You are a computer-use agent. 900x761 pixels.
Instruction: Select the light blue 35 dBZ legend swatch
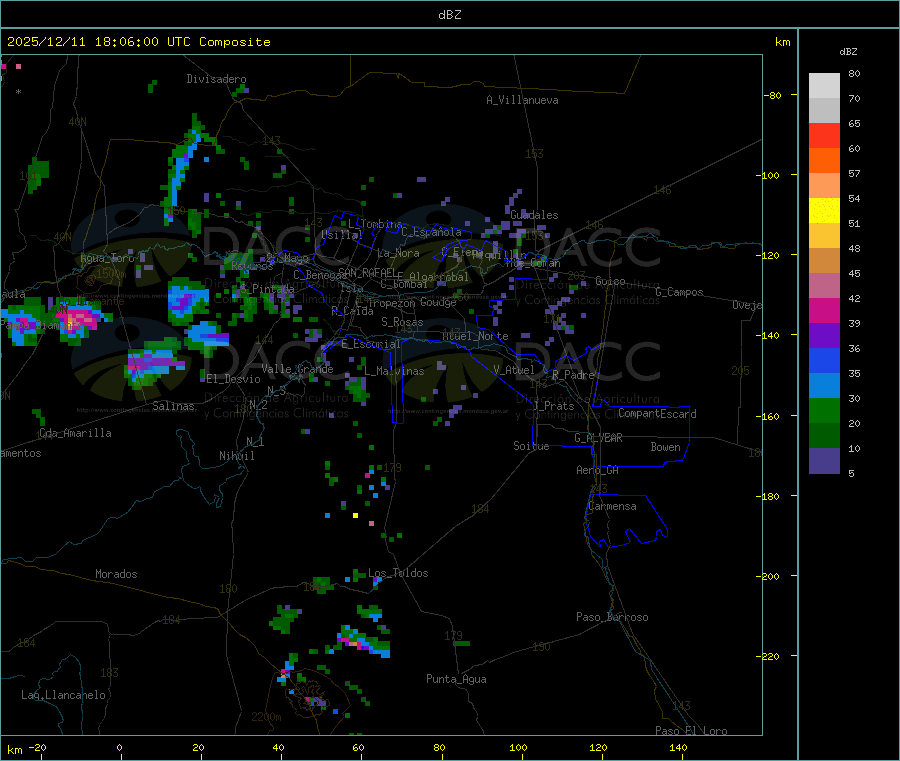point(824,386)
